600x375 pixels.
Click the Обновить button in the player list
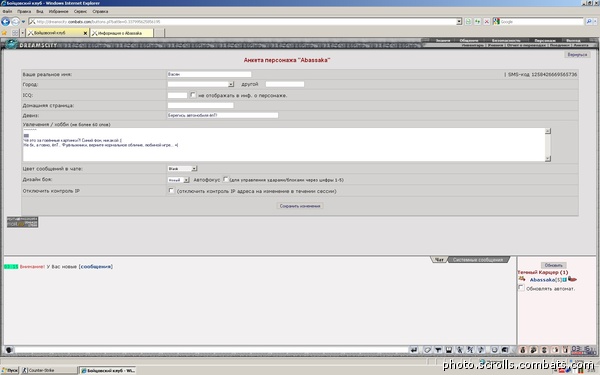(x=553, y=265)
